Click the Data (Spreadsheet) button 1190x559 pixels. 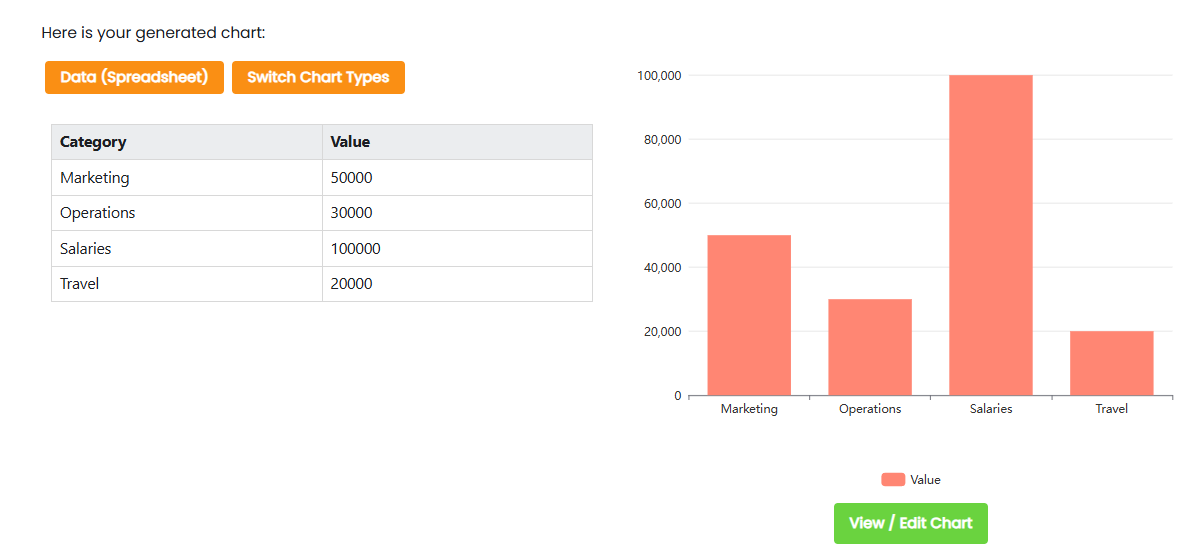coord(134,77)
